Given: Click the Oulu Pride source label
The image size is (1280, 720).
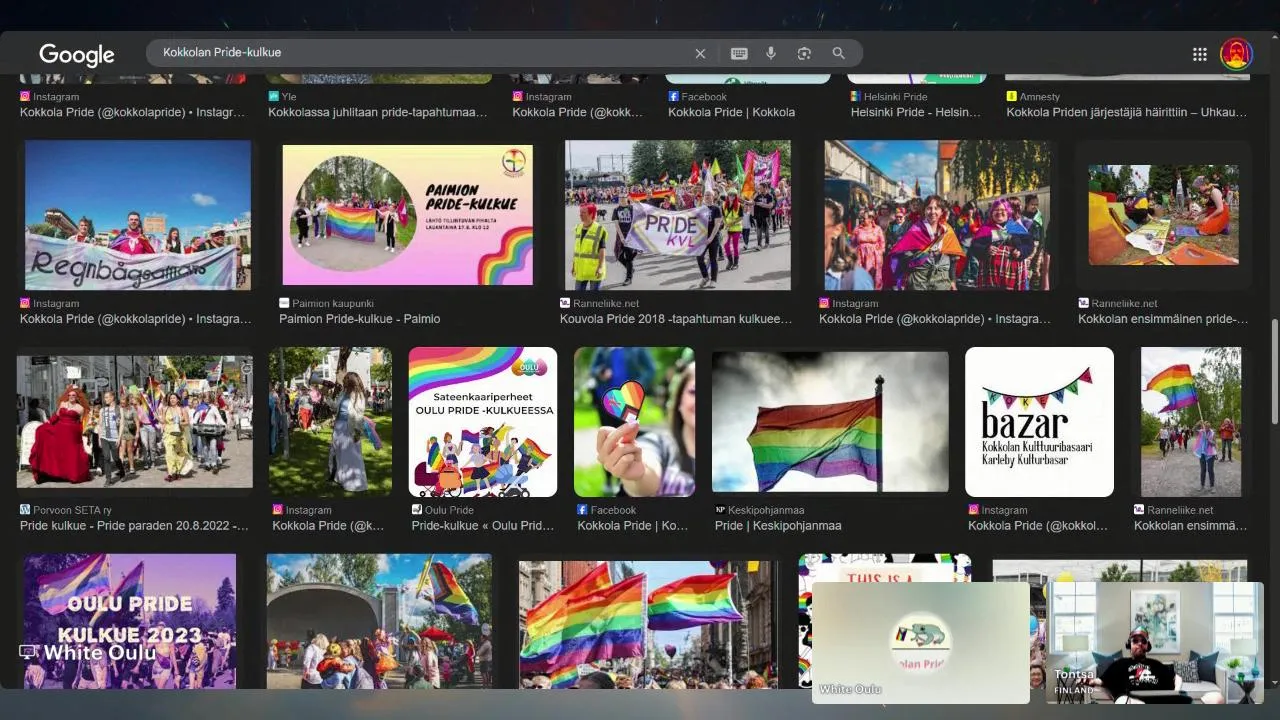Looking at the screenshot, I should click(450, 510).
